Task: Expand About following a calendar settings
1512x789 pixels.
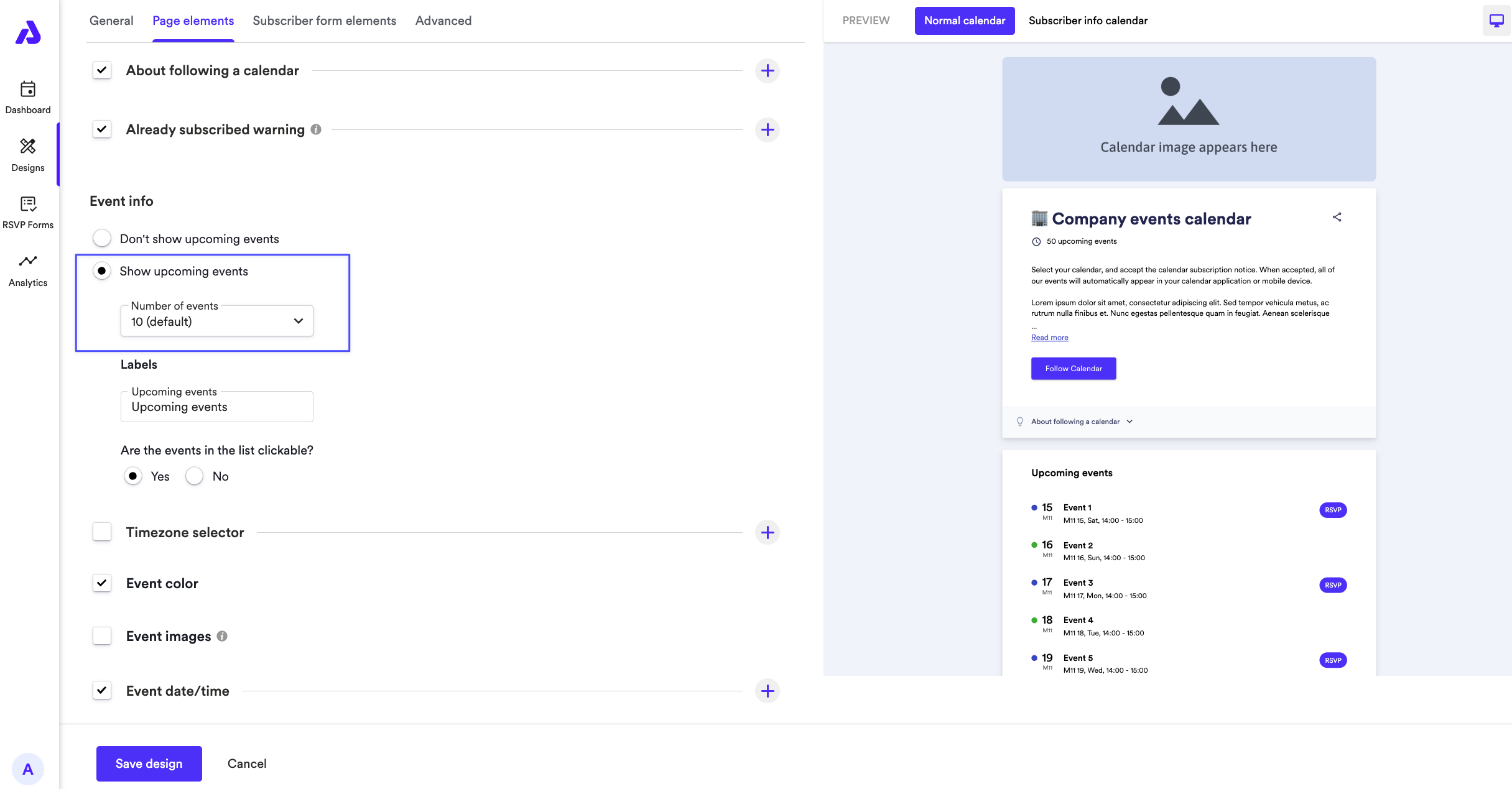Action: point(768,71)
